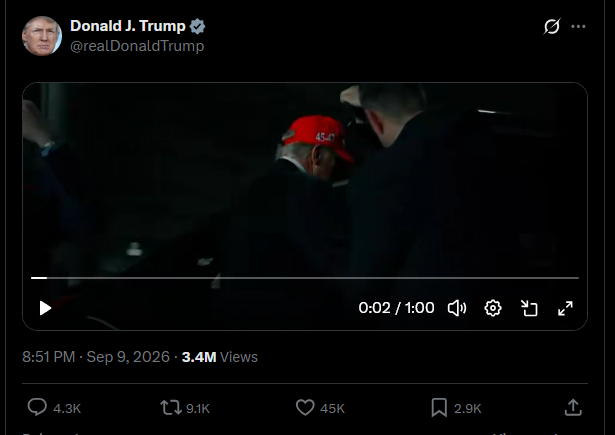Click the Donald J. Trump display name
Viewport: 615px width, 435px height.
click(128, 26)
